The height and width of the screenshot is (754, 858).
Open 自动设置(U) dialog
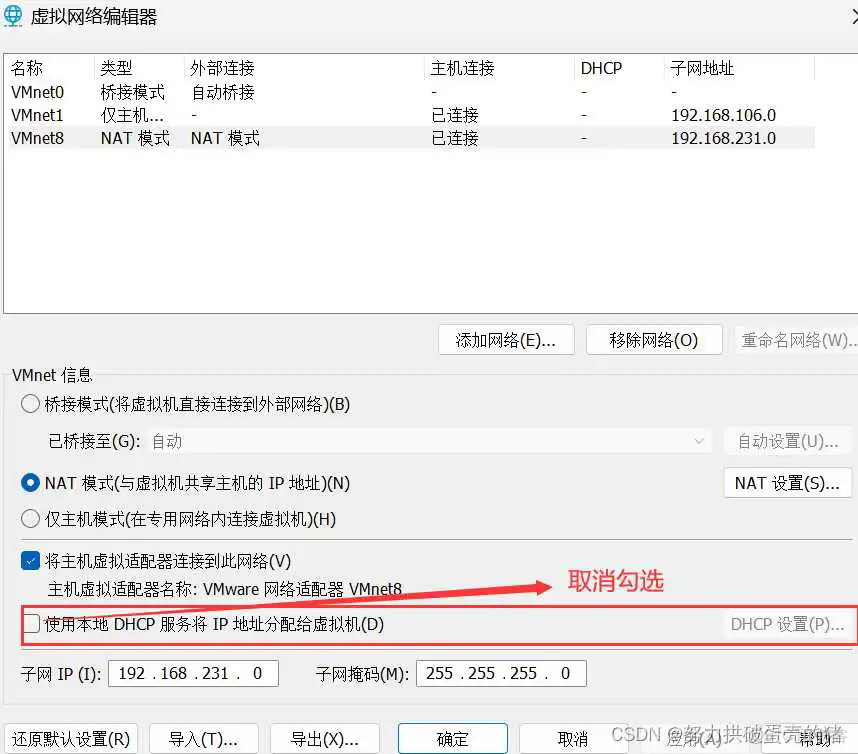click(787, 441)
